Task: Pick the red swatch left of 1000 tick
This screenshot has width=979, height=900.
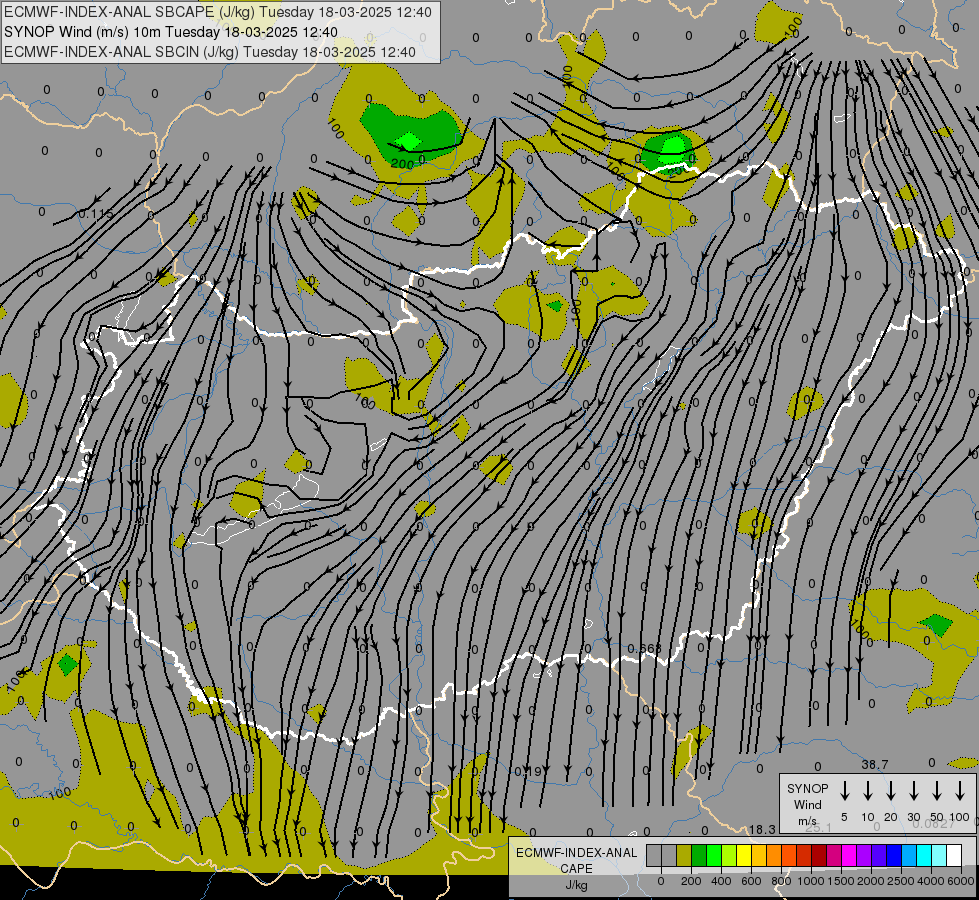Action: 804,856
